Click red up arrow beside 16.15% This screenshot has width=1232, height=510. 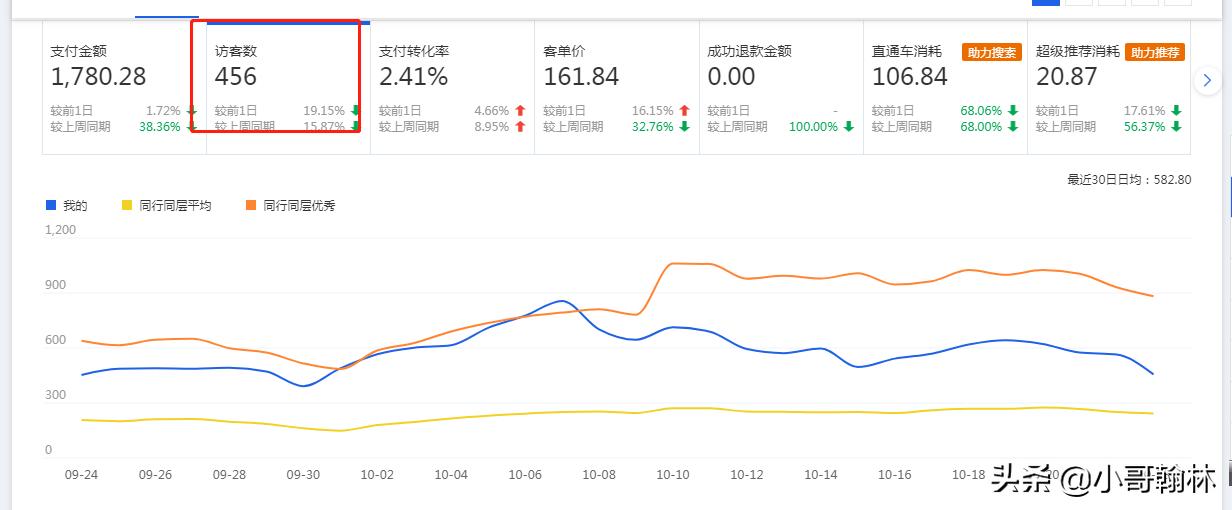click(684, 111)
